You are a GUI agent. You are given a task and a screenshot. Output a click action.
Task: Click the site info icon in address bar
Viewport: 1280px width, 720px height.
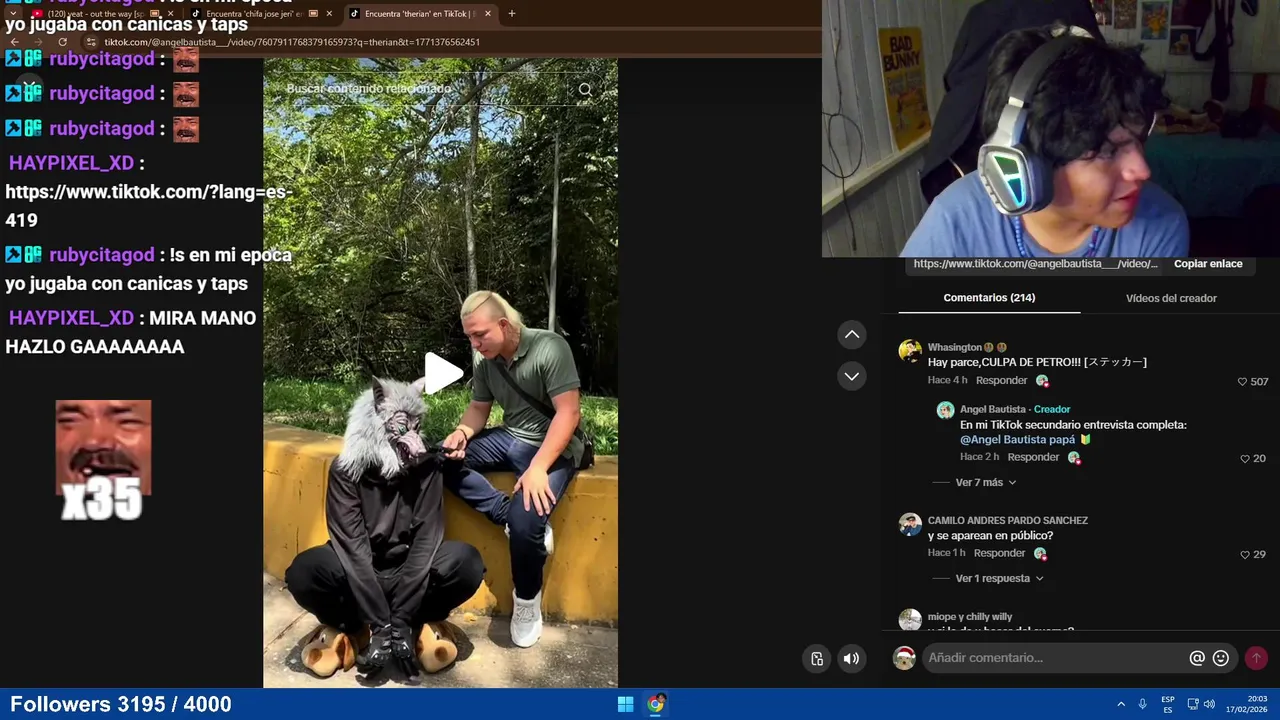point(91,42)
